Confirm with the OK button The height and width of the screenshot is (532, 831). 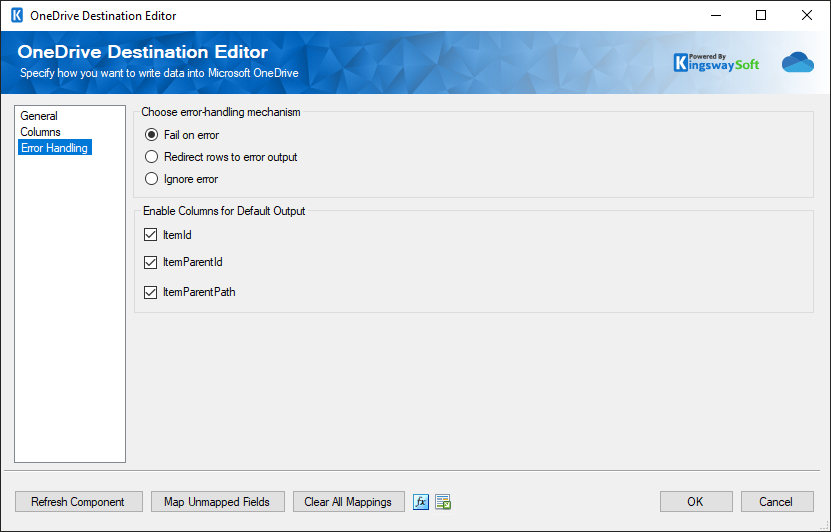(696, 502)
